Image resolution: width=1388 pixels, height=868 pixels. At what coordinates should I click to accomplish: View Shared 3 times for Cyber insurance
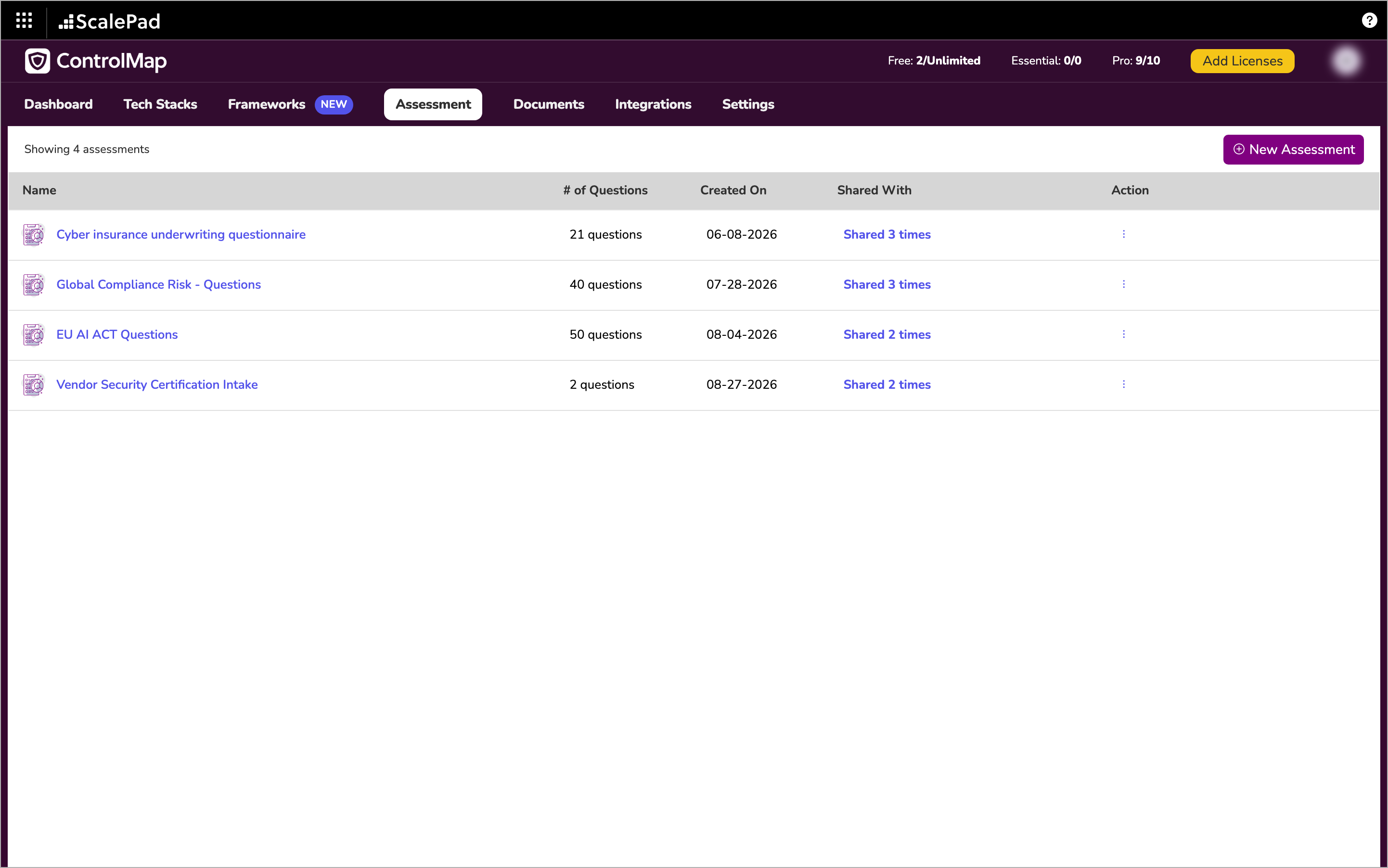(x=887, y=234)
